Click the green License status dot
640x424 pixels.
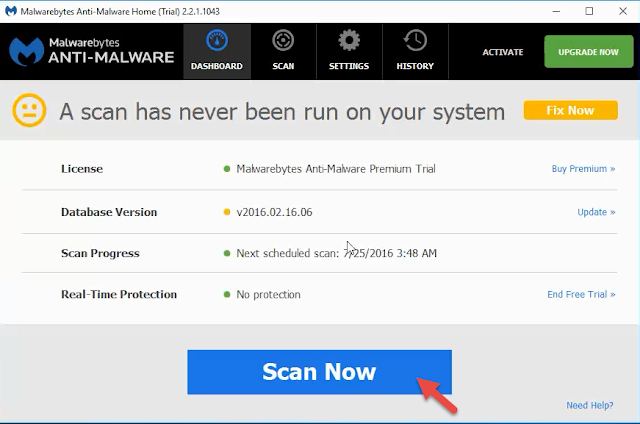click(x=227, y=169)
